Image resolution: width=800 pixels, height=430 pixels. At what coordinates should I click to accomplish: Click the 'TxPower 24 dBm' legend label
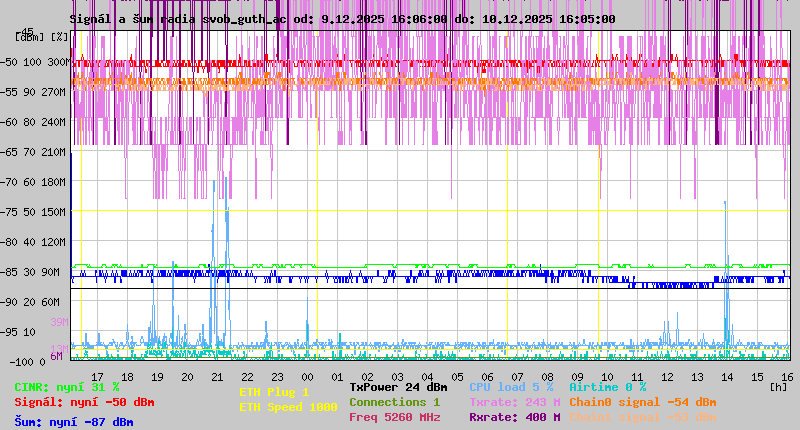click(398, 387)
